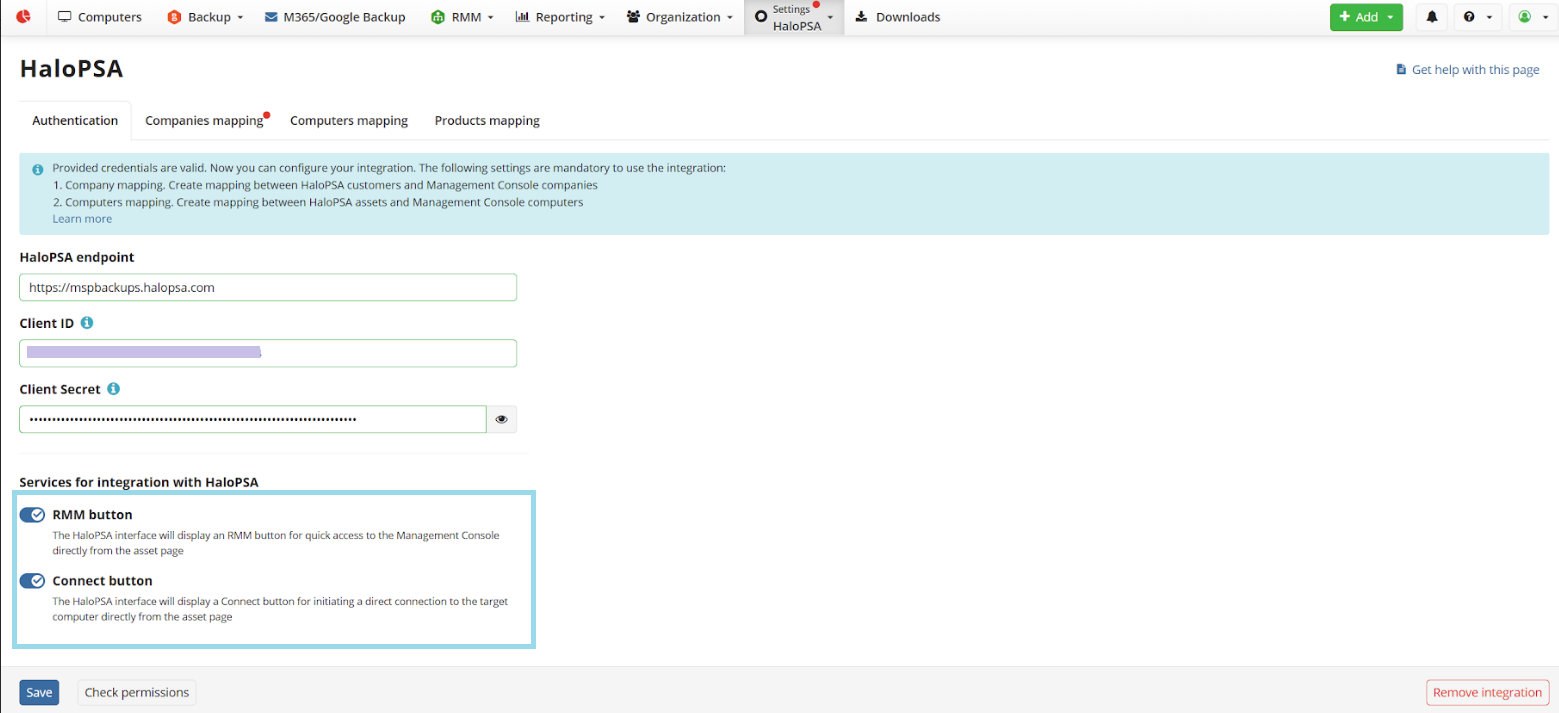This screenshot has height=713, width=1559.
Task: Click the Client Secret info icon
Action: (114, 389)
